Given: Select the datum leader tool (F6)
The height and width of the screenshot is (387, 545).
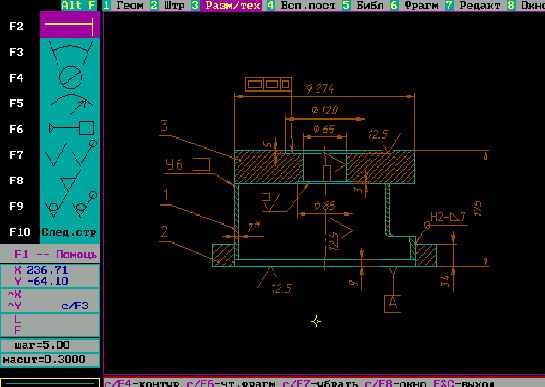Looking at the screenshot, I should (x=70, y=128).
